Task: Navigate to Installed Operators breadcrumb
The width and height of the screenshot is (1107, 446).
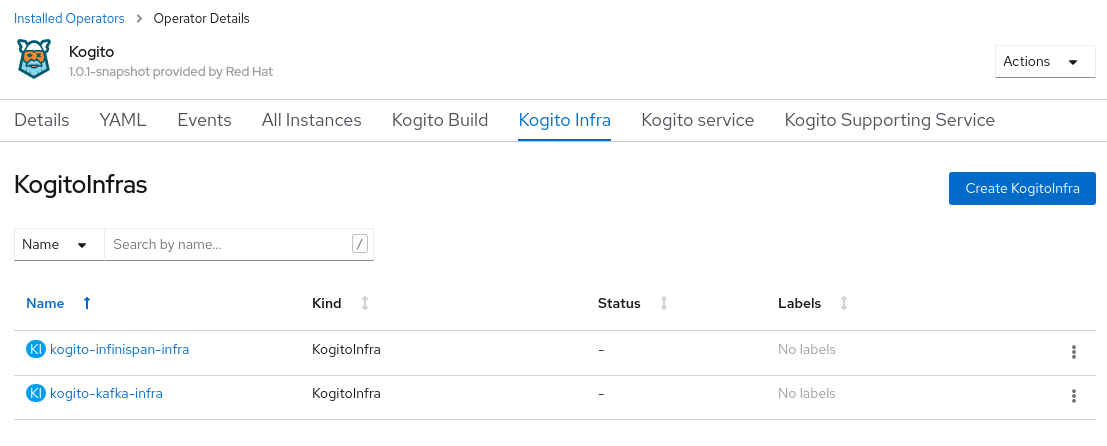Action: click(x=69, y=19)
